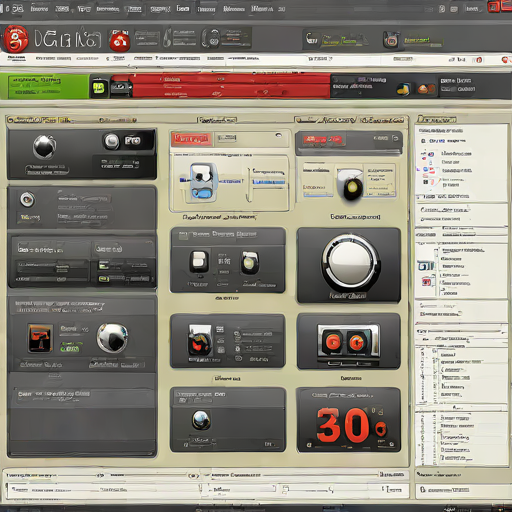Click the red circular logo in header
The height and width of the screenshot is (512, 512).
pos(15,39)
